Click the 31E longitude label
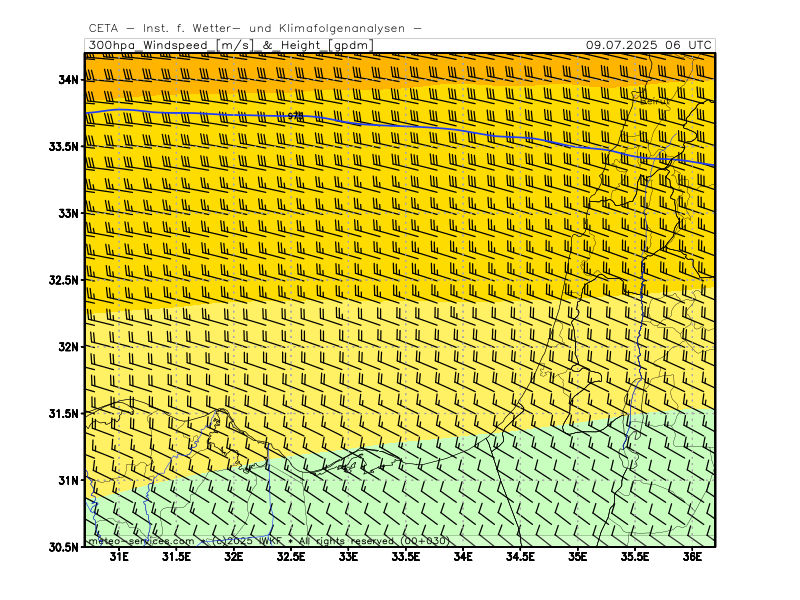 119,557
